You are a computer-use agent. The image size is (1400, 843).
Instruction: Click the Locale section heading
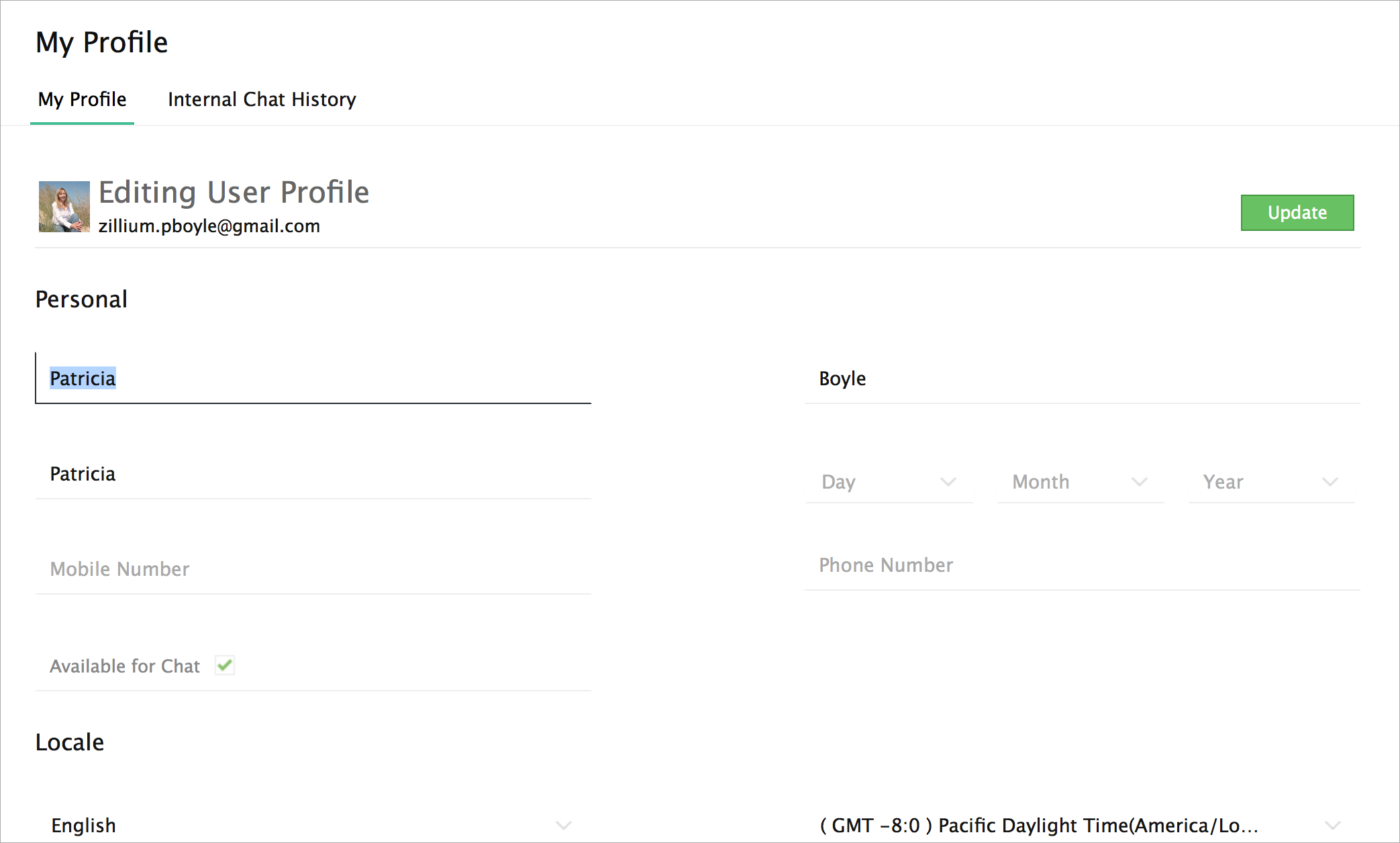(70, 742)
